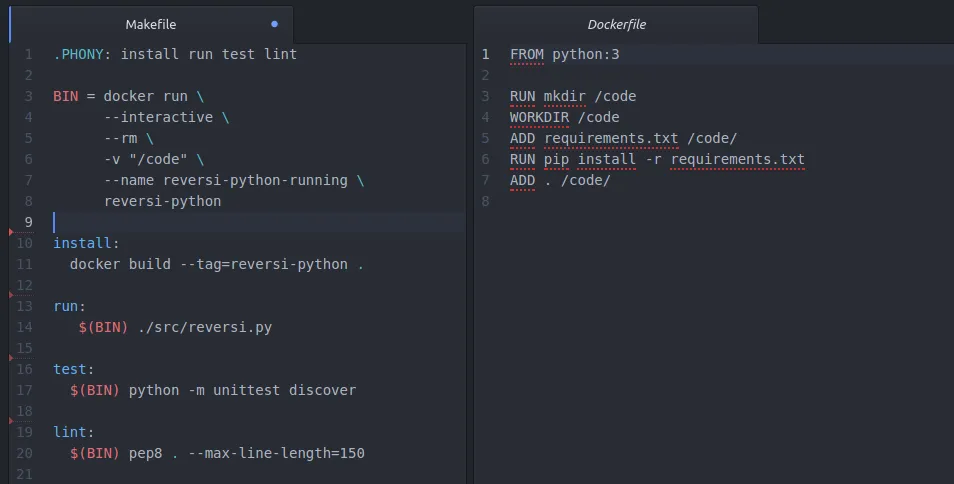Click 'docker run' in the BIN assignment
The height and width of the screenshot is (484, 954).
145,96
